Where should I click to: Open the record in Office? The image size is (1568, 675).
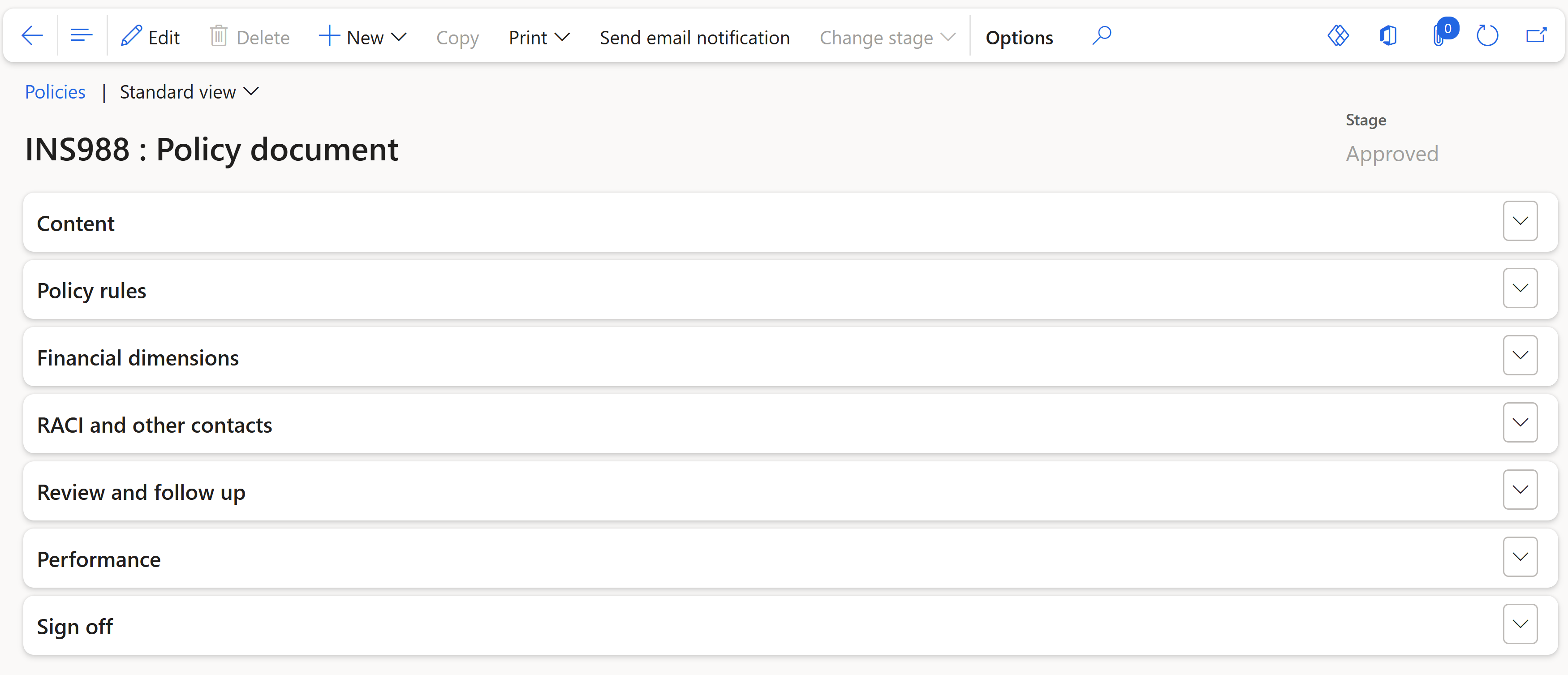1388,35
